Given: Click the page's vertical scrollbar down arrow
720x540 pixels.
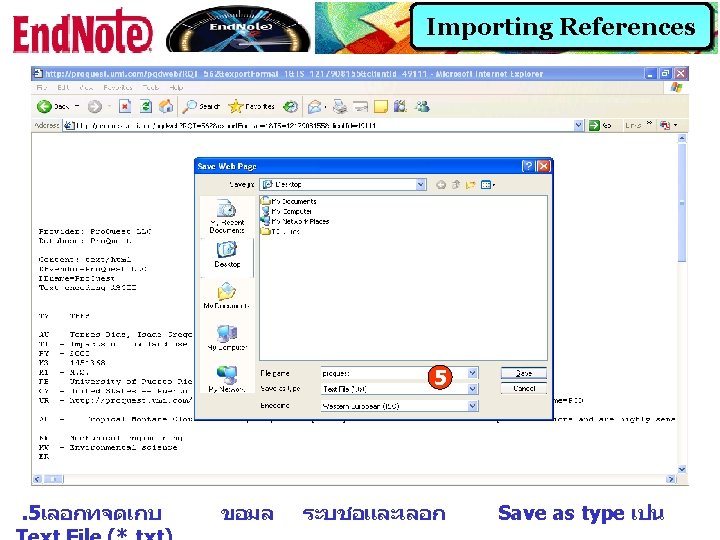Looking at the screenshot, I should (x=682, y=469).
